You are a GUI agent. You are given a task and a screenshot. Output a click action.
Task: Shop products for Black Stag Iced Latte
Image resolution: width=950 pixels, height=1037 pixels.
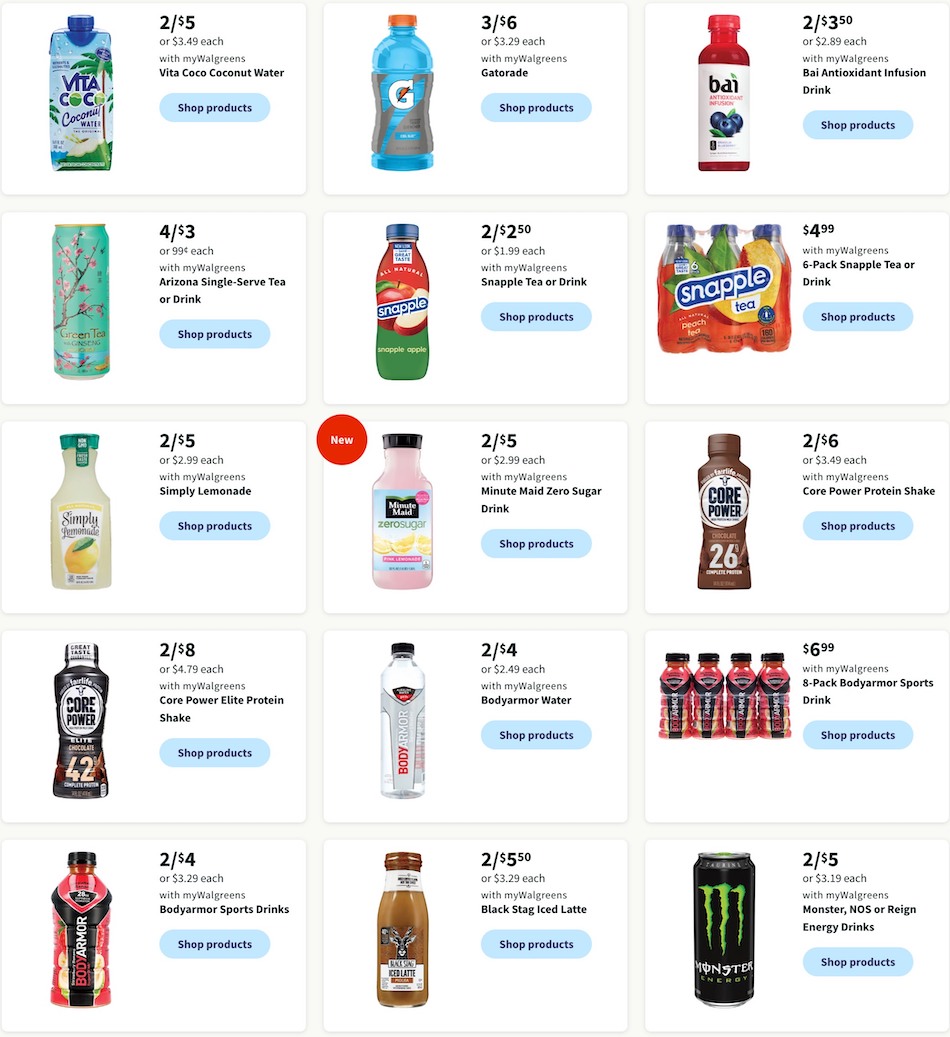coord(536,944)
